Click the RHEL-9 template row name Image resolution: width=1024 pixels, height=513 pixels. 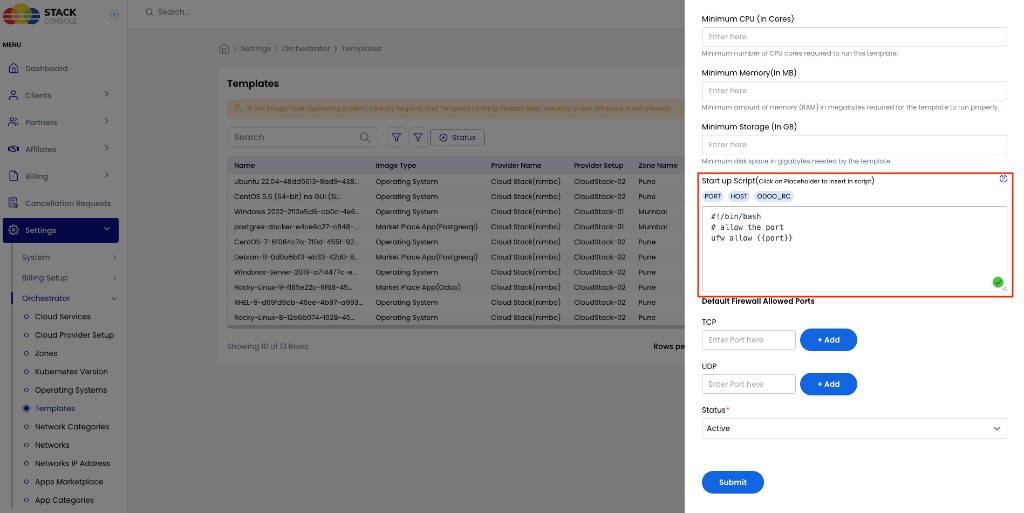pos(298,302)
